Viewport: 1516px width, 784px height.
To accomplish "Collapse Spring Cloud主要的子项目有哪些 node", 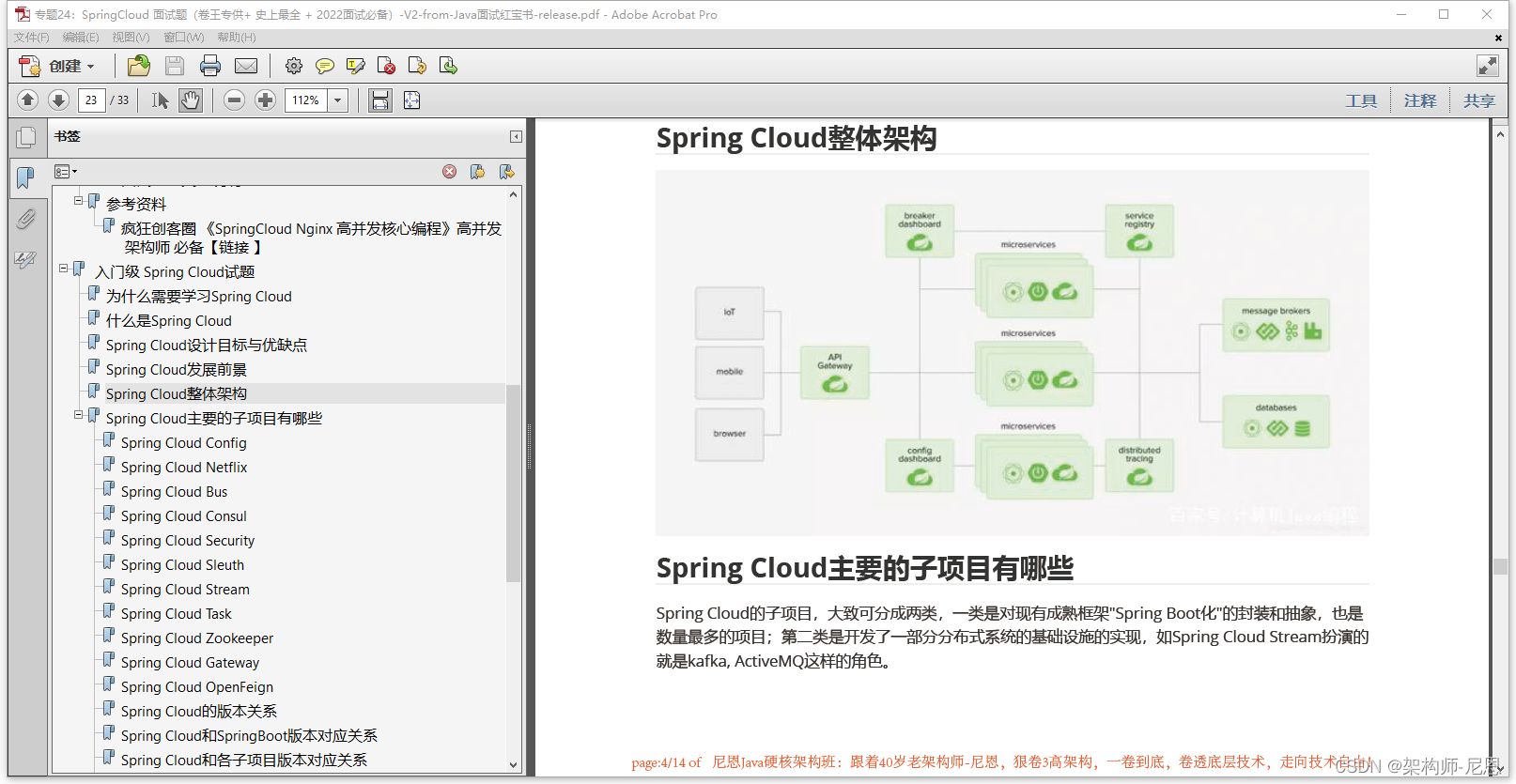I will click(x=79, y=414).
